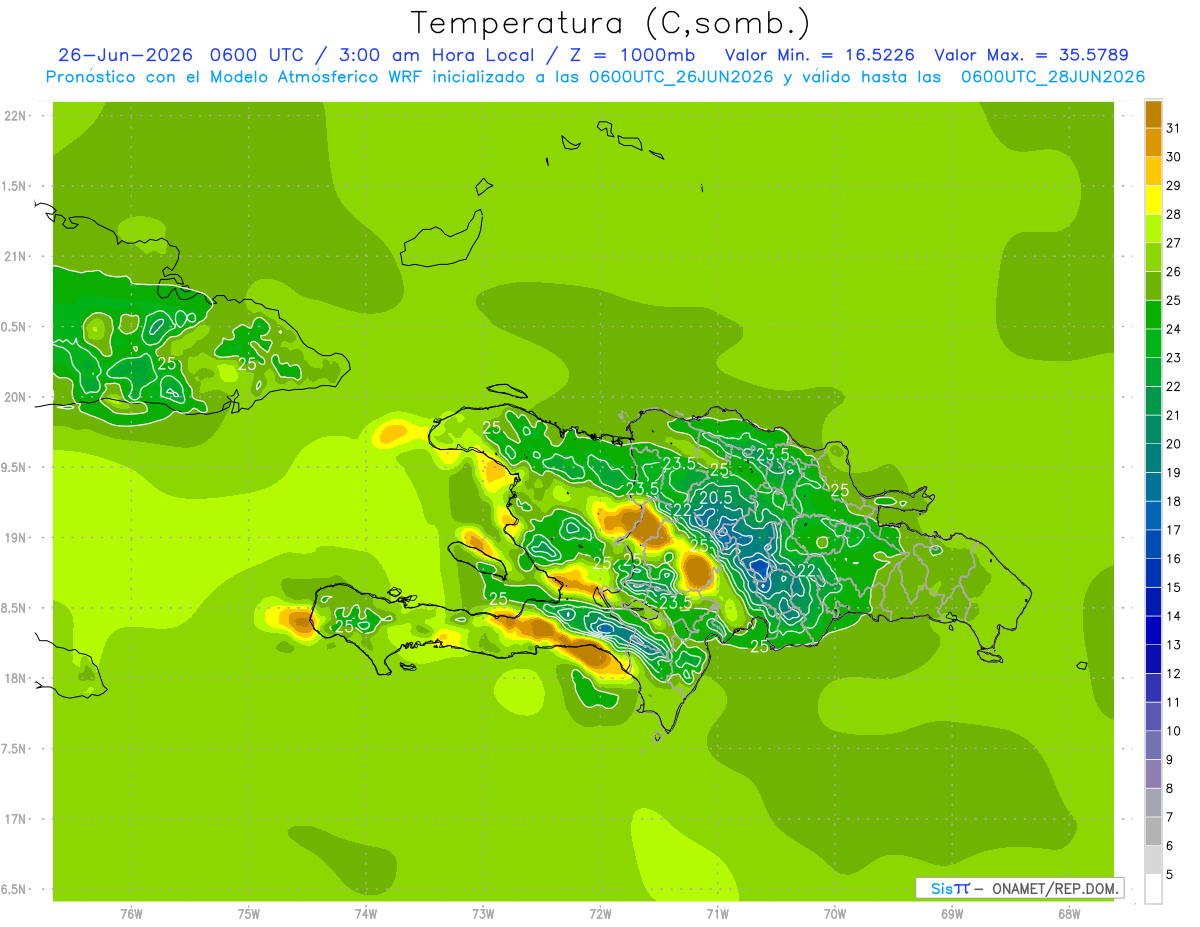Click the legend value '25' on the color bar

click(x=1173, y=300)
